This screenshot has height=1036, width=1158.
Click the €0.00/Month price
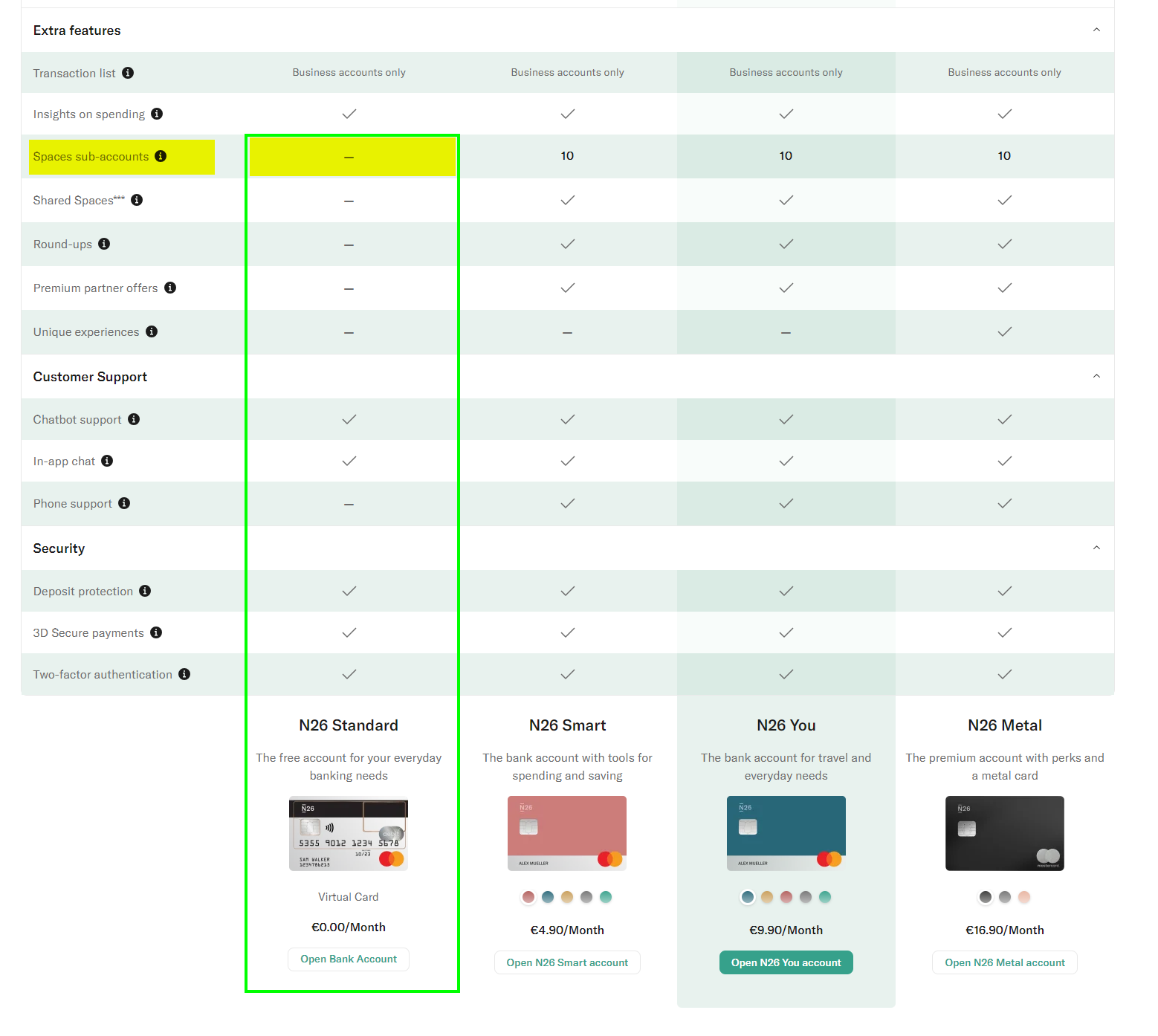(x=349, y=927)
